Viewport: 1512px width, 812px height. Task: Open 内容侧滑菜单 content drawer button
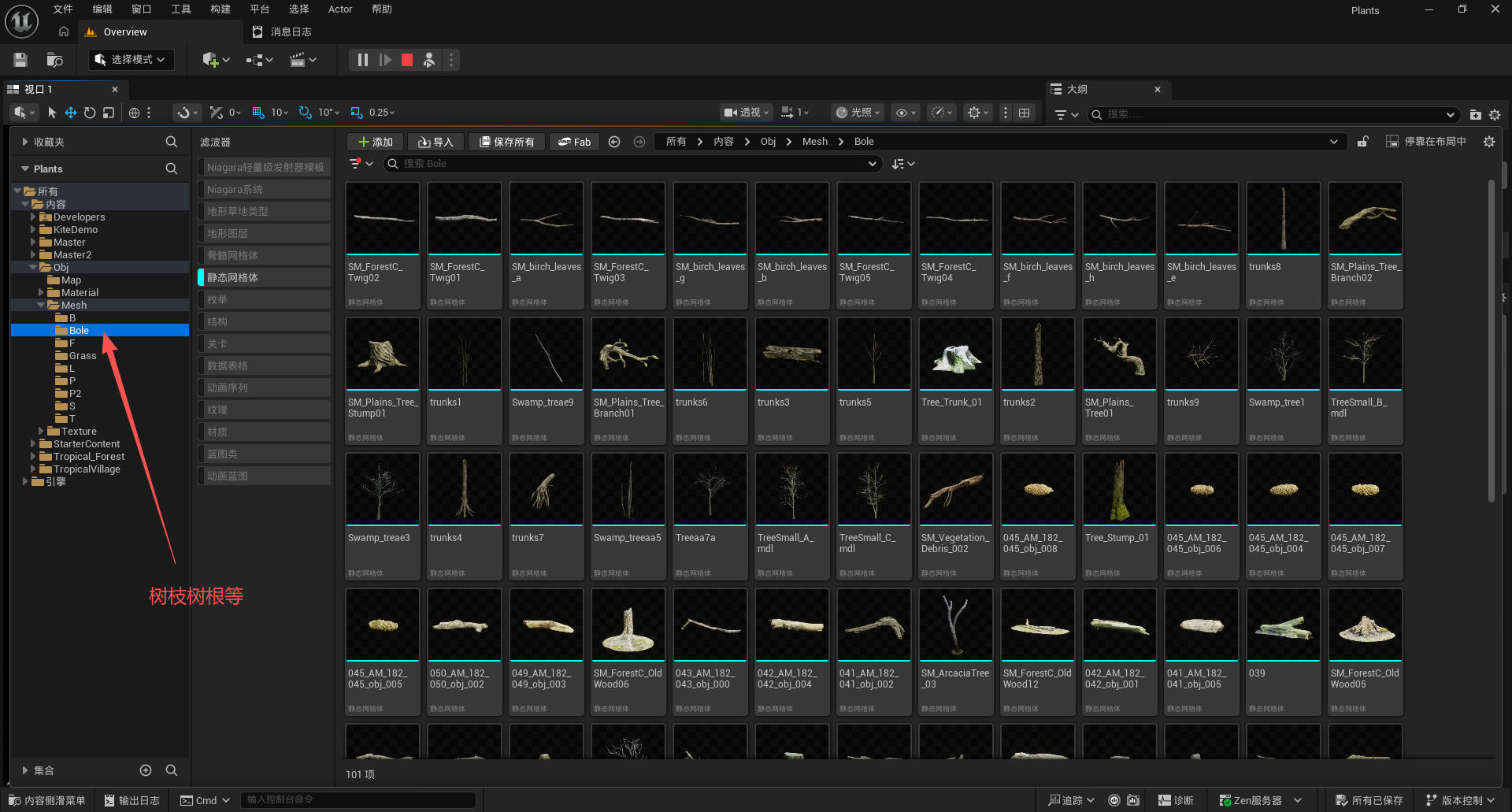pos(47,800)
